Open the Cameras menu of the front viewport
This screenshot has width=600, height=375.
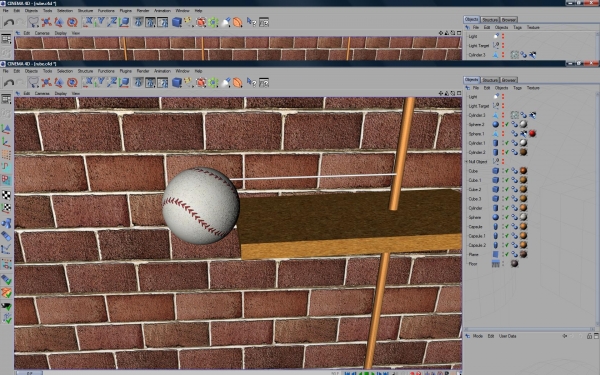click(x=42, y=93)
